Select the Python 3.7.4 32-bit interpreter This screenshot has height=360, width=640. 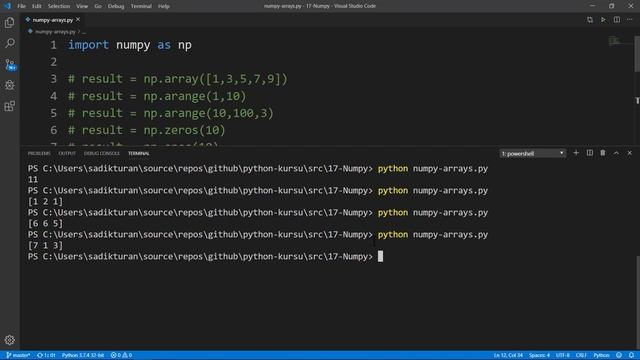click(83, 355)
